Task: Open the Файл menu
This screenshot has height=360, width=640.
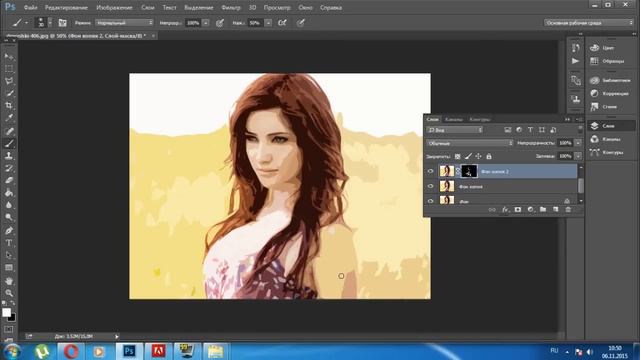Action: tap(31, 7)
